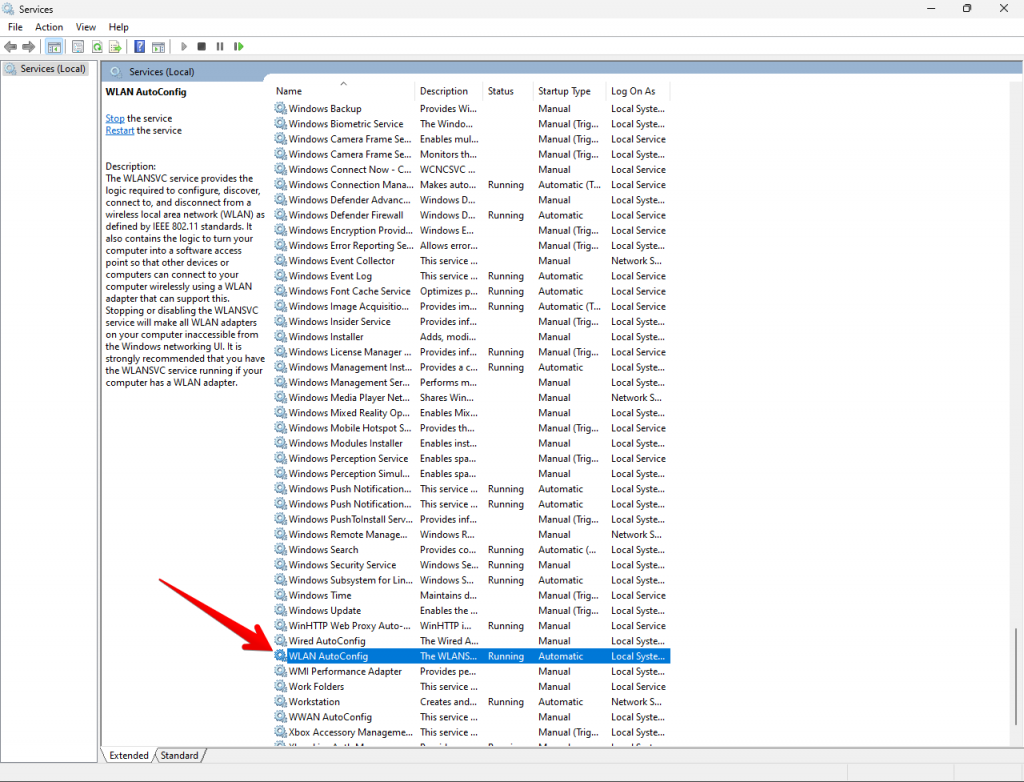Open the Properties toolbar icon
The height and width of the screenshot is (782, 1024).
click(78, 46)
